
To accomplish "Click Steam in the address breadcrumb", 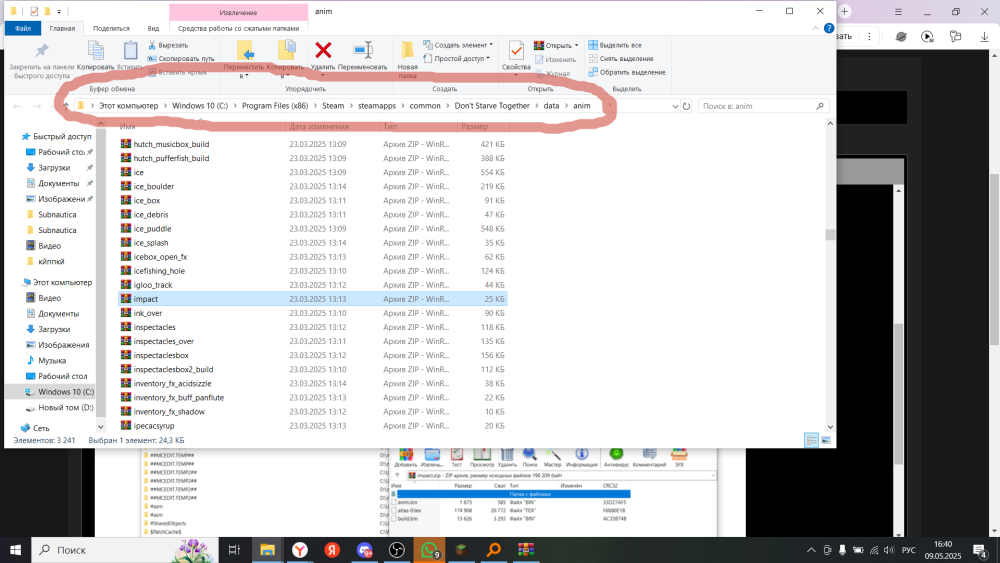I will (333, 106).
